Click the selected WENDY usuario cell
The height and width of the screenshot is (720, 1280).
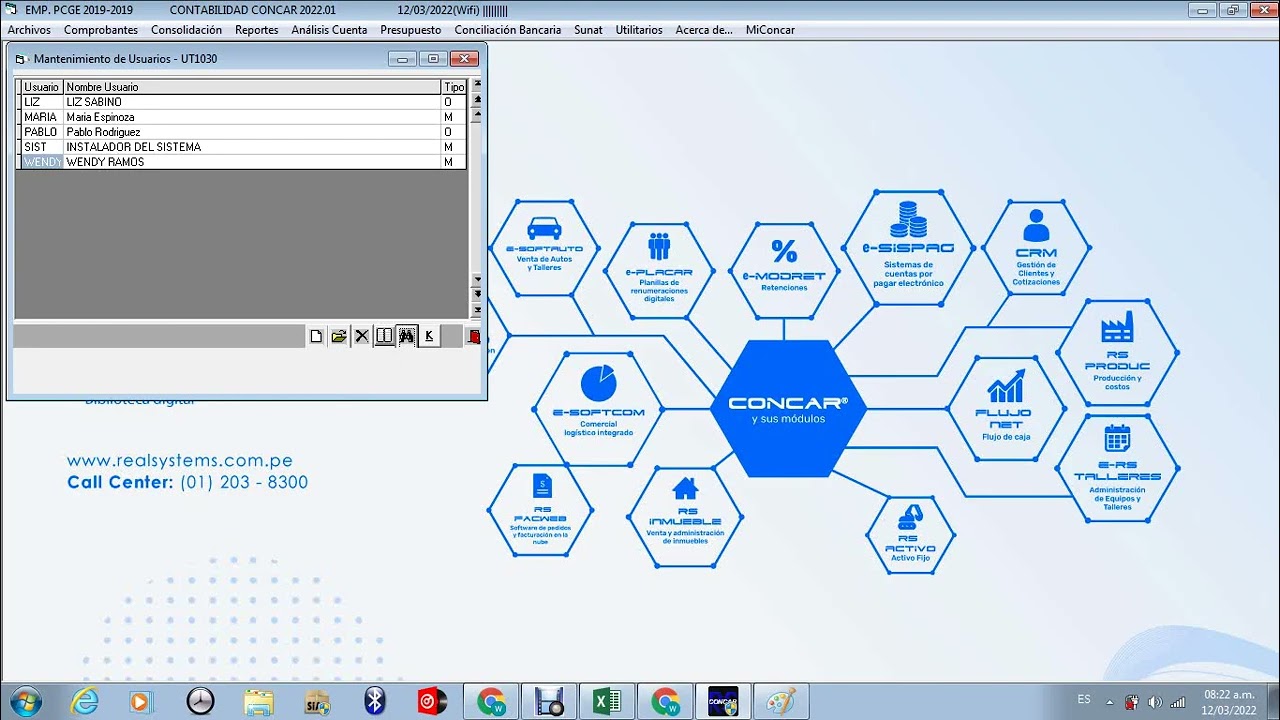coord(42,162)
